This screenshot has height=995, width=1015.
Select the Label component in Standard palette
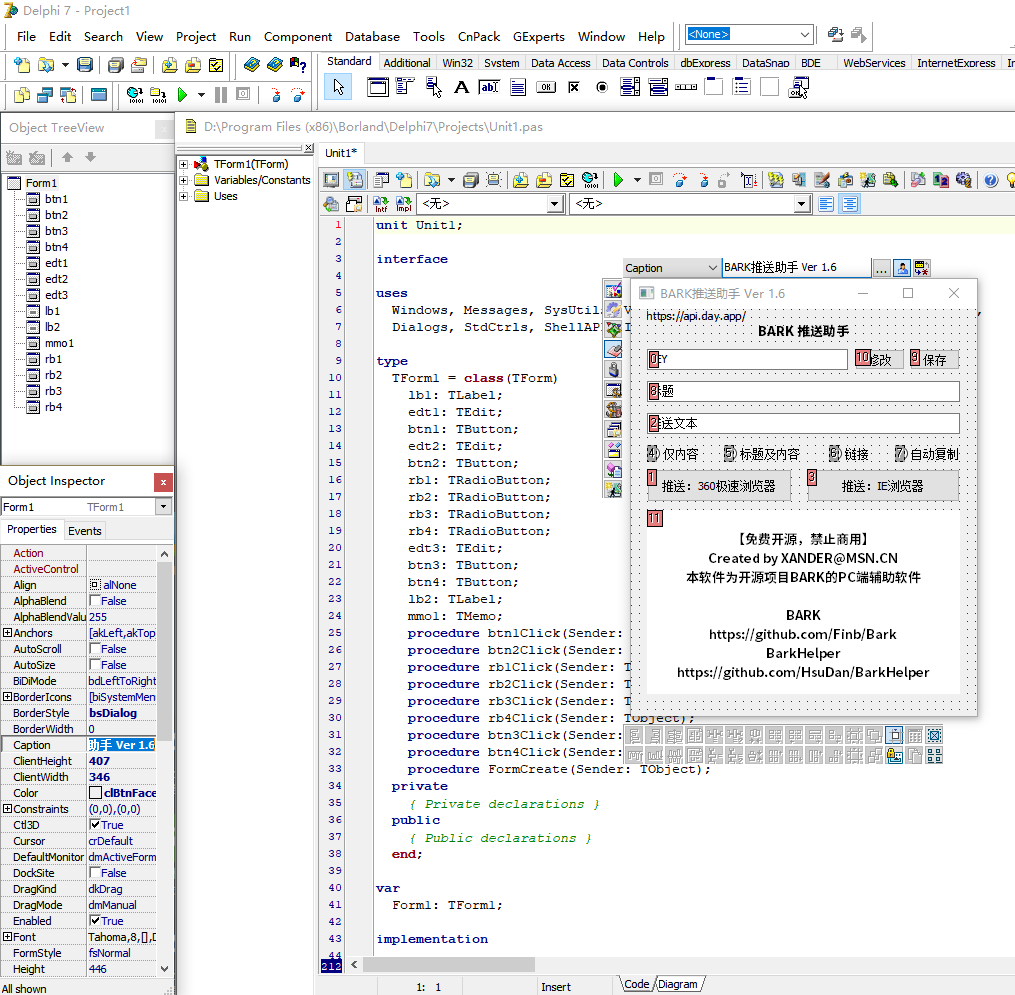point(461,88)
